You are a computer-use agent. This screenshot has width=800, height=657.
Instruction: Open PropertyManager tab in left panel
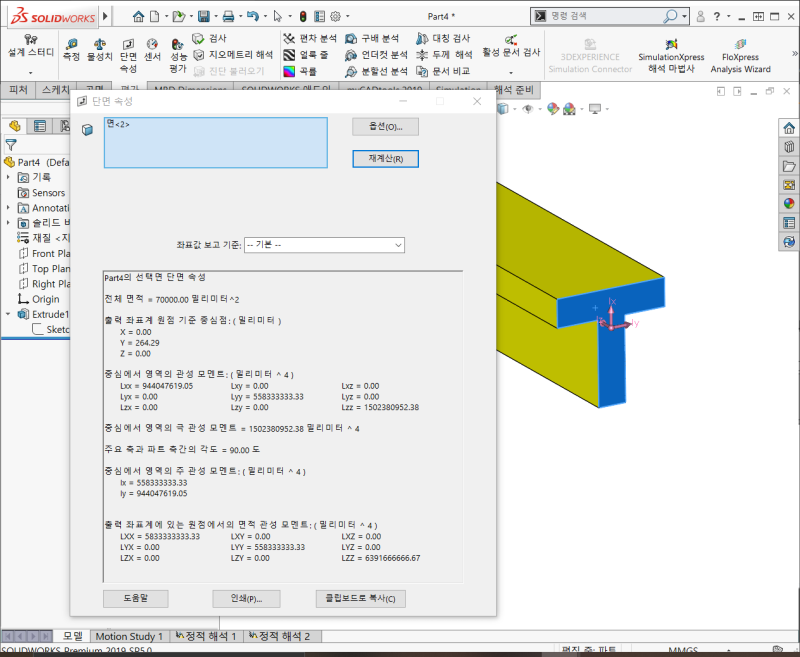pyautogui.click(x=40, y=126)
